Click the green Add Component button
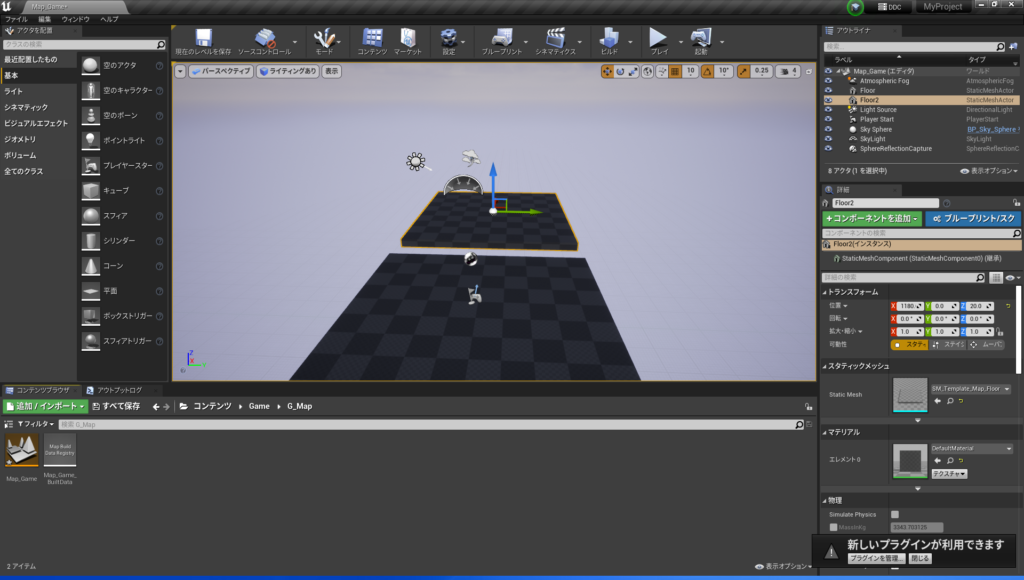The image size is (1024, 580). (871, 218)
